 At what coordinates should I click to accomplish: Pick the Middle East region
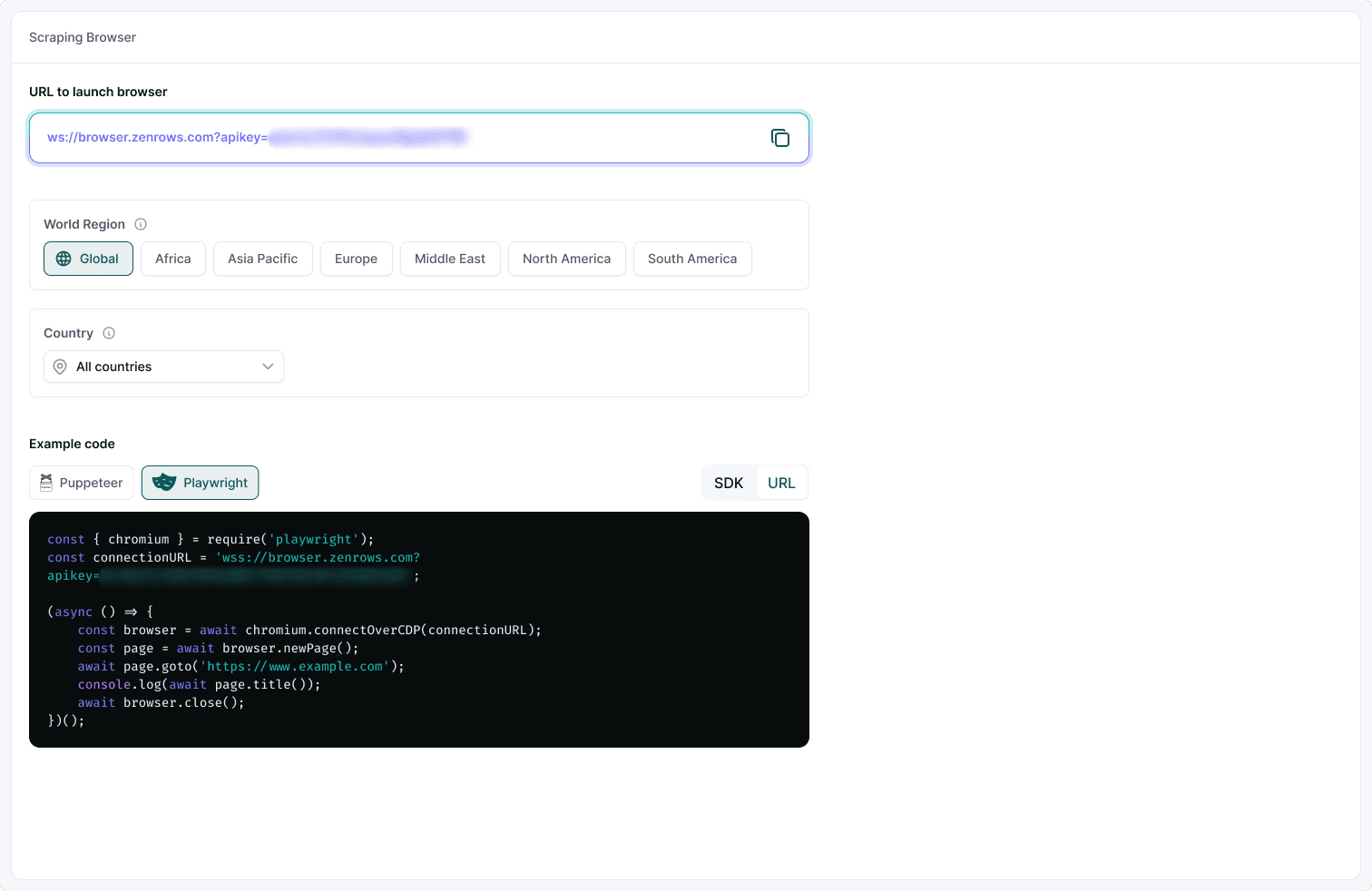click(x=450, y=259)
